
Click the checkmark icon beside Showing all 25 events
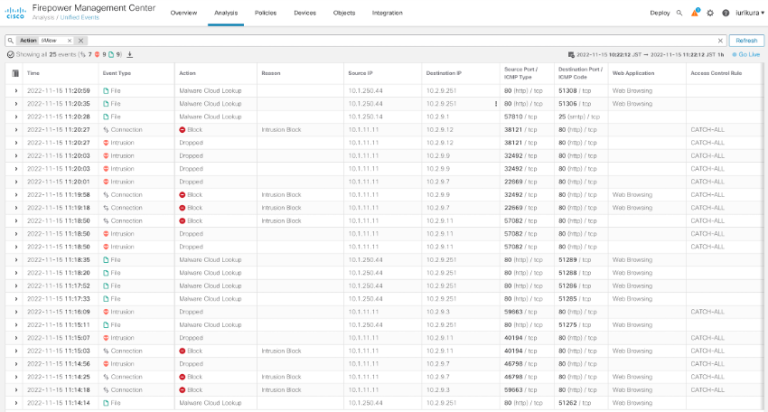[x=10, y=54]
